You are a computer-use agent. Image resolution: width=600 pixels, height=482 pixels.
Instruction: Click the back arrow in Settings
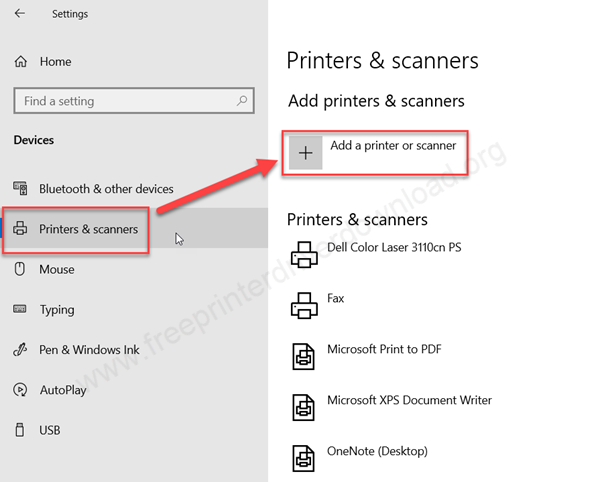tap(21, 14)
